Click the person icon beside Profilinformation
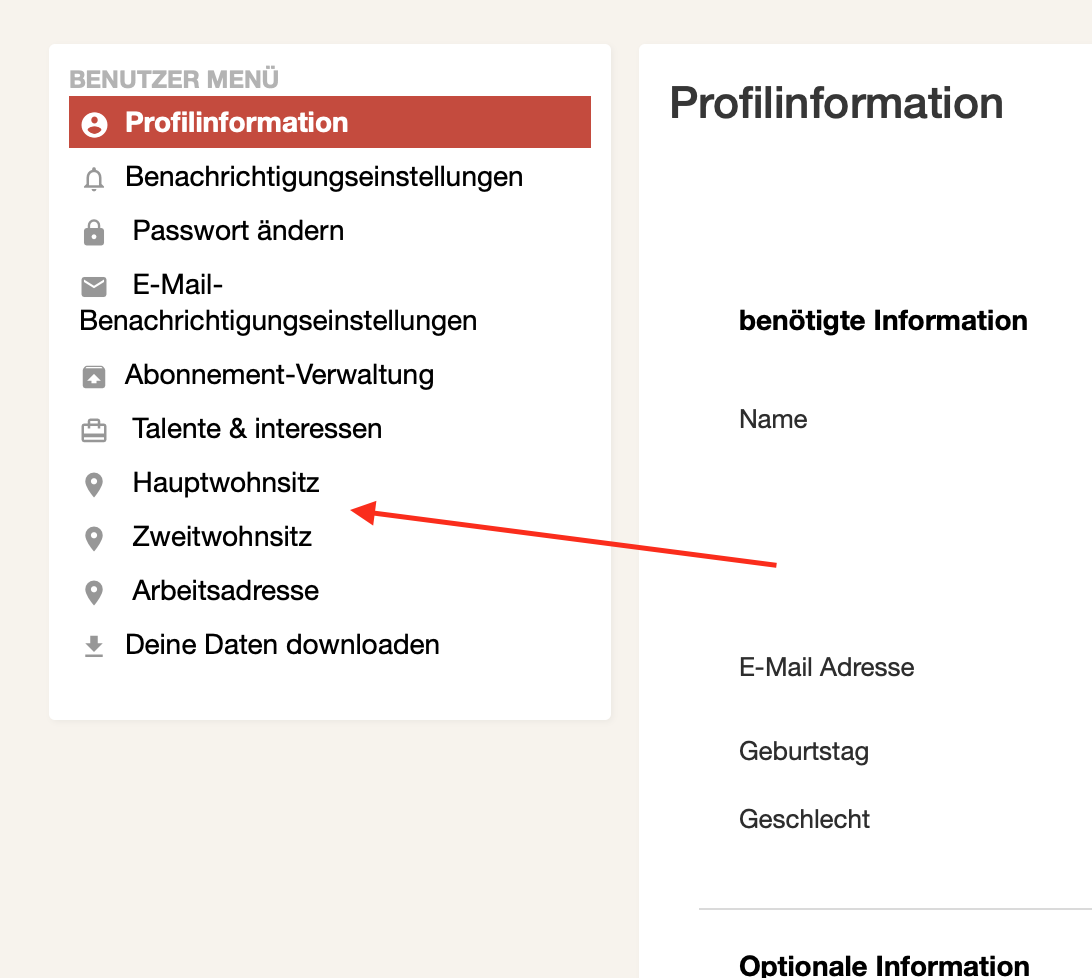The width and height of the screenshot is (1092, 978). 94,124
